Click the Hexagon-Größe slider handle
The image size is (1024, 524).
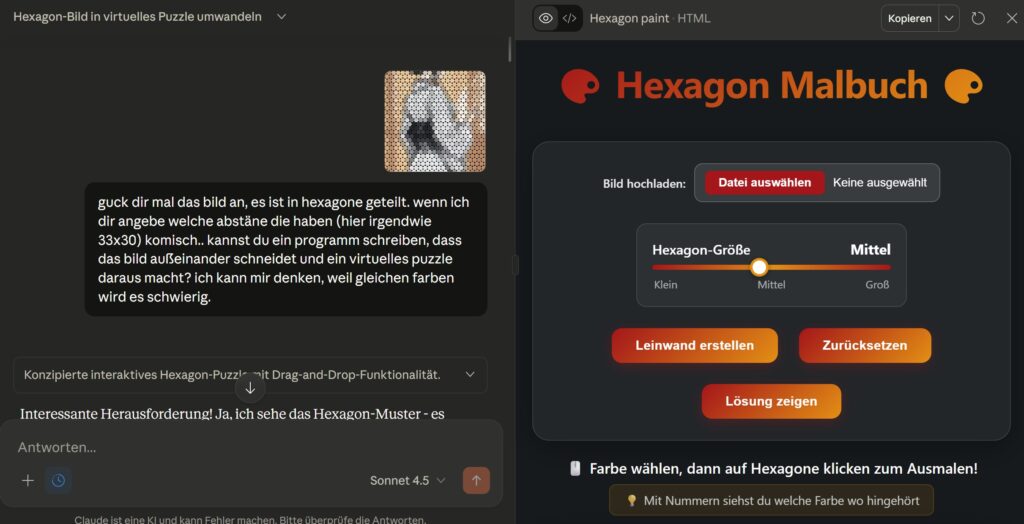pos(759,267)
